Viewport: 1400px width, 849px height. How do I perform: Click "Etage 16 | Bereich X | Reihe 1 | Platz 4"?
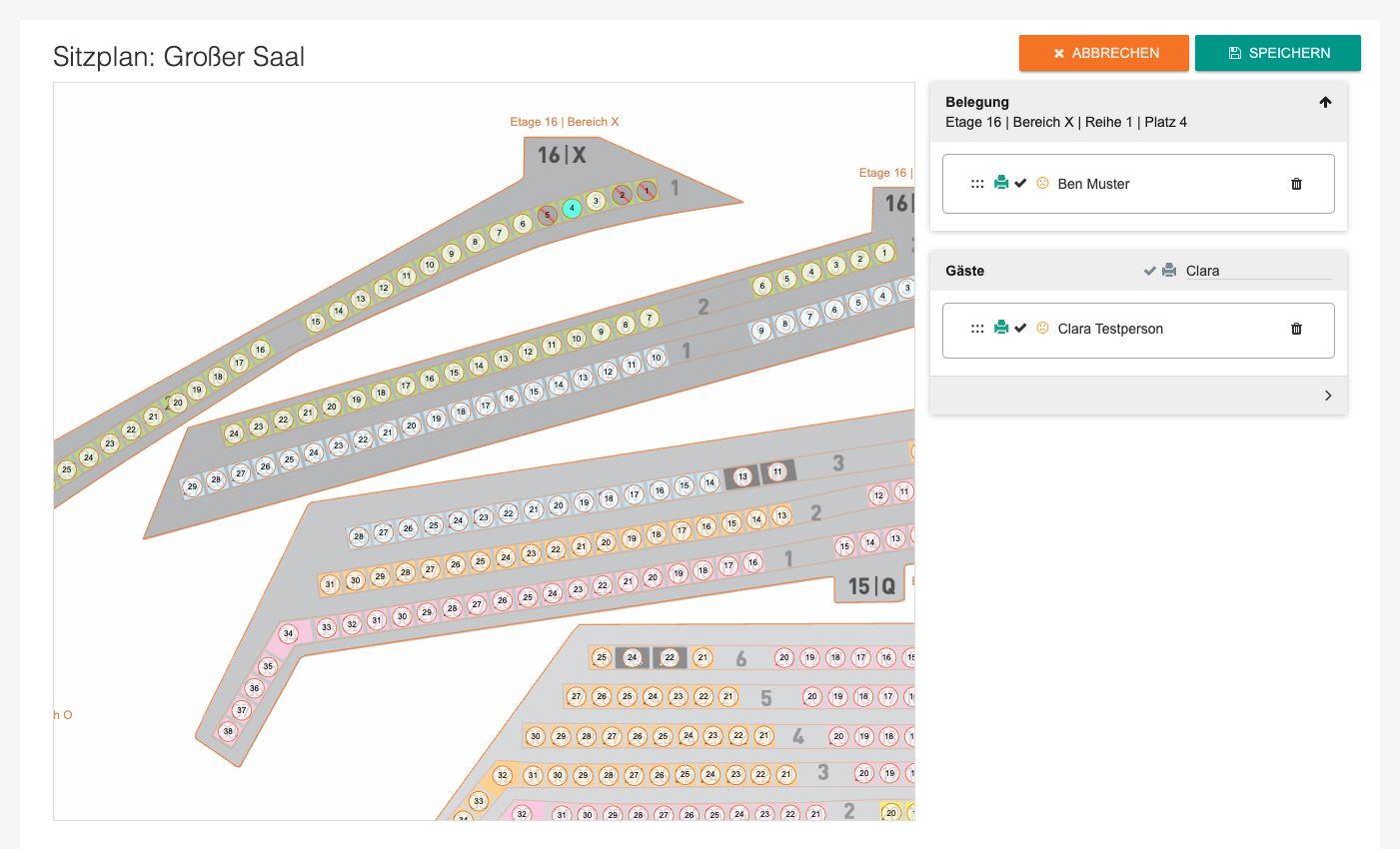click(1066, 122)
